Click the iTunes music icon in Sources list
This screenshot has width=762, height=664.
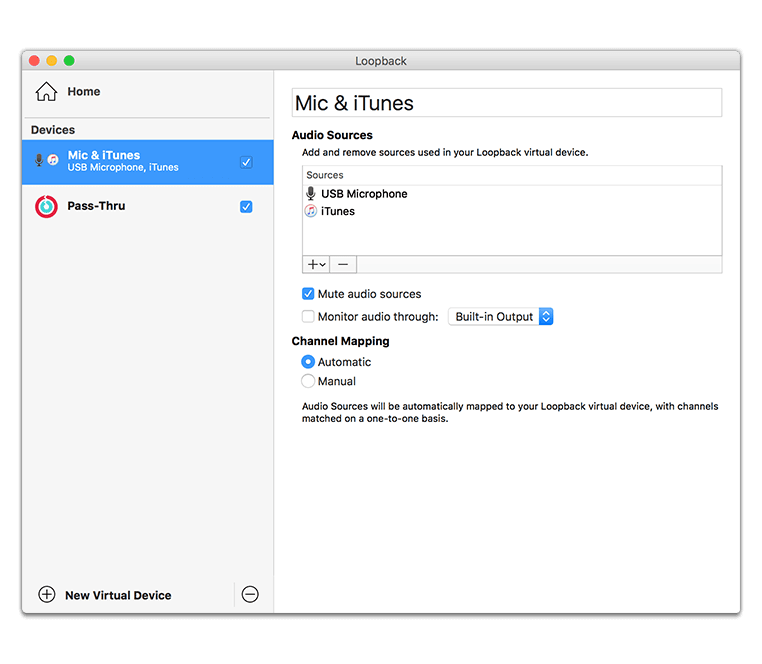(x=311, y=211)
